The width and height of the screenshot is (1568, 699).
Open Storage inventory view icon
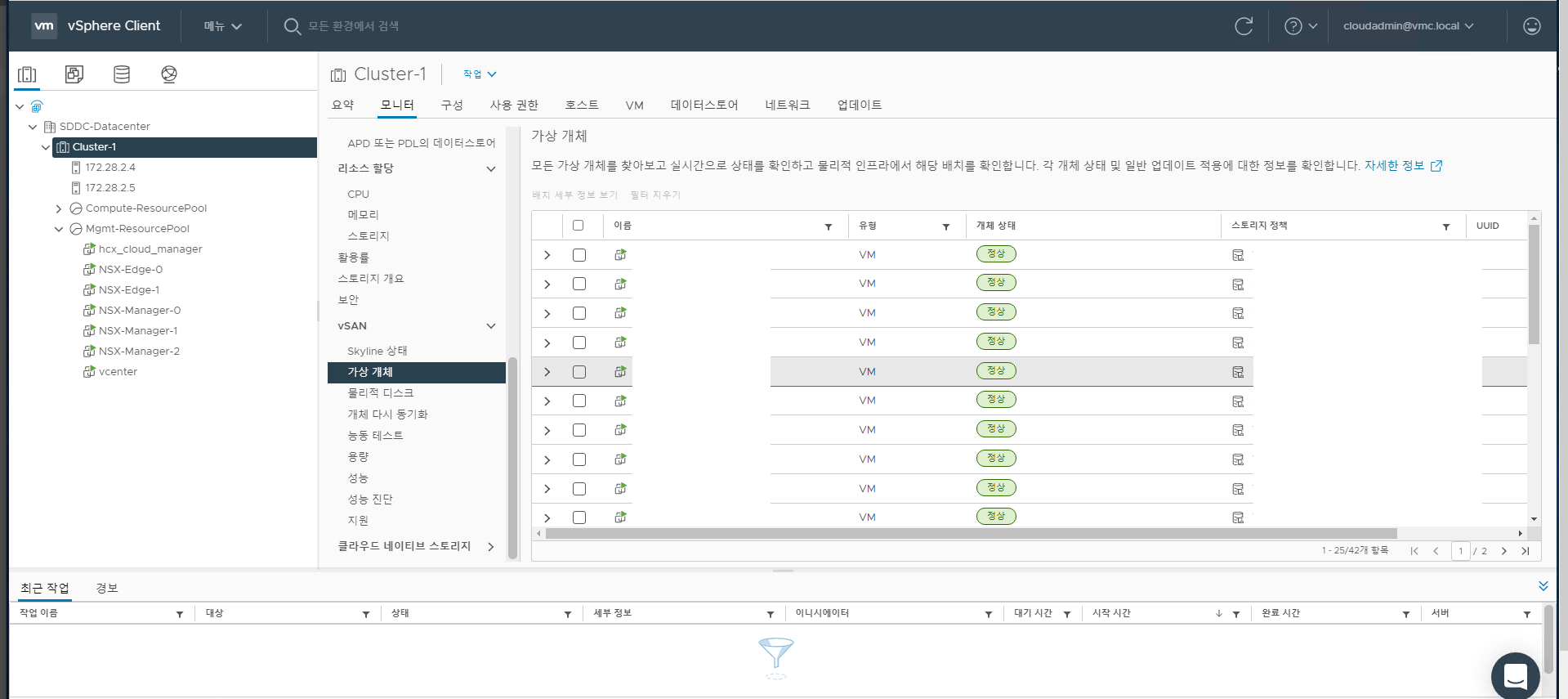[122, 74]
